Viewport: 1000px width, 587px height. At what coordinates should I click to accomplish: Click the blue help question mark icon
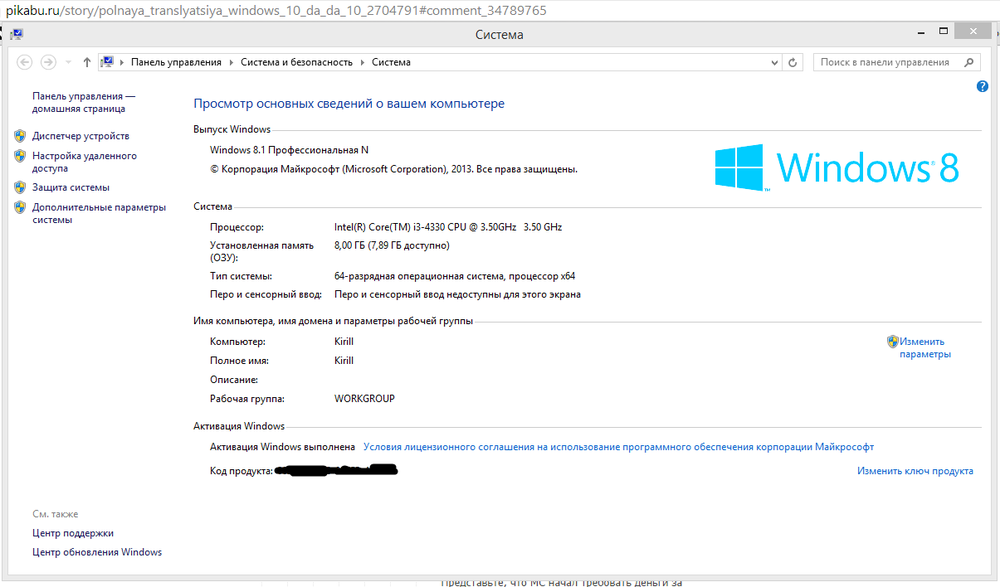coord(982,87)
